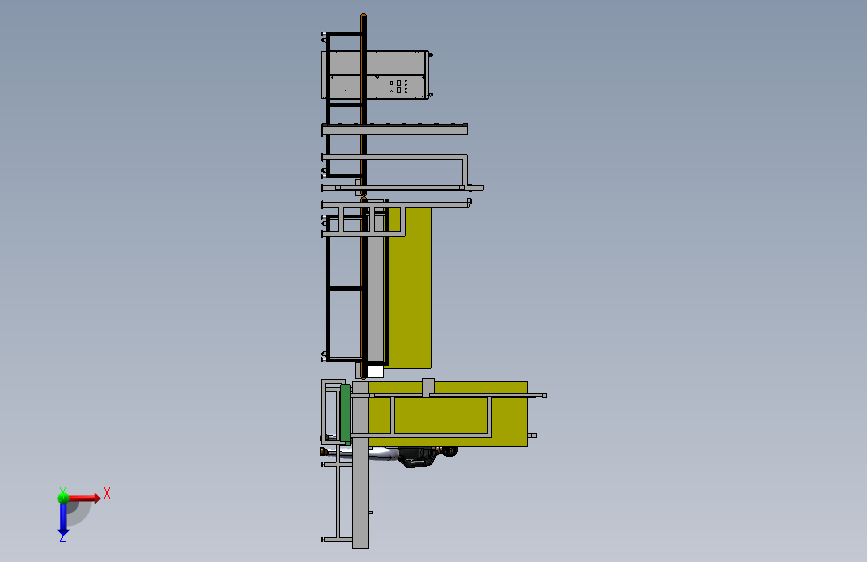Select the small white block below the yellow panel
This screenshot has height=562, width=867.
[x=375, y=372]
